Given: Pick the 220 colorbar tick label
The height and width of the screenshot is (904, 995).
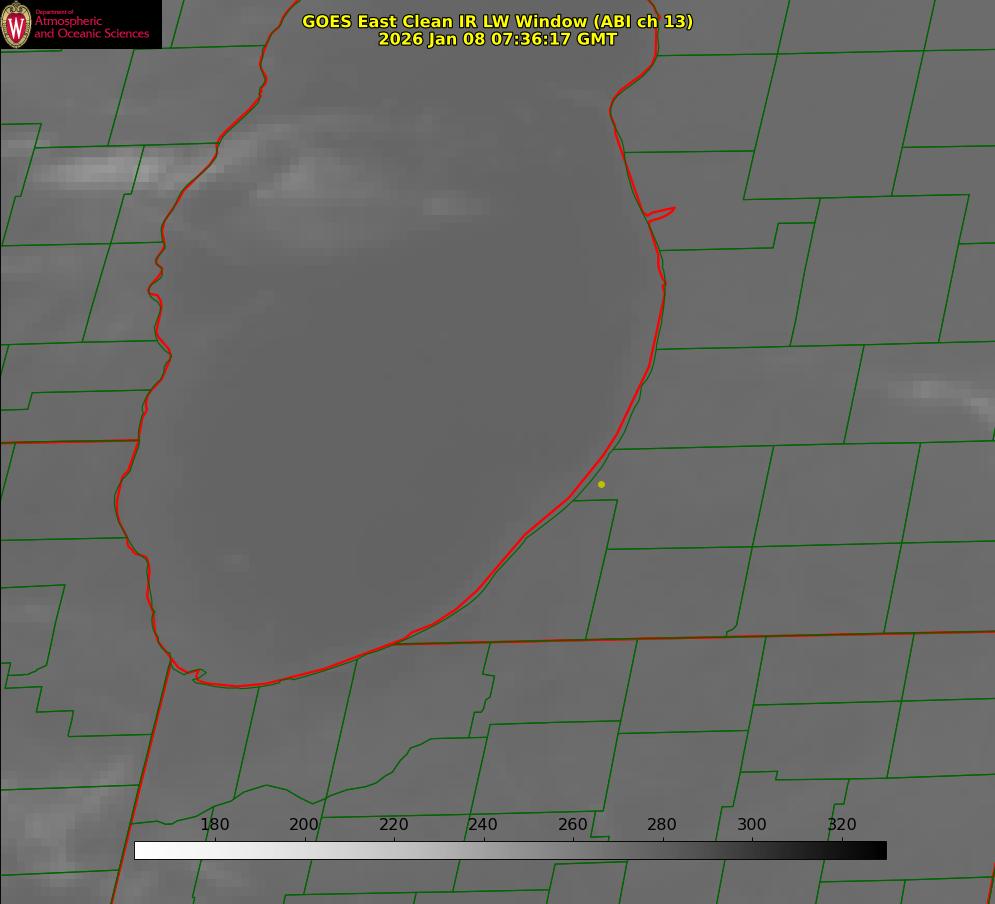Looking at the screenshot, I should [393, 825].
